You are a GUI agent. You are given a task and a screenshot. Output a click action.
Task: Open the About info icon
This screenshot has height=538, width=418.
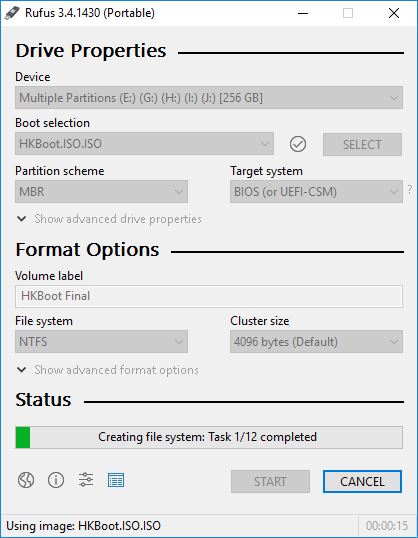[56, 480]
